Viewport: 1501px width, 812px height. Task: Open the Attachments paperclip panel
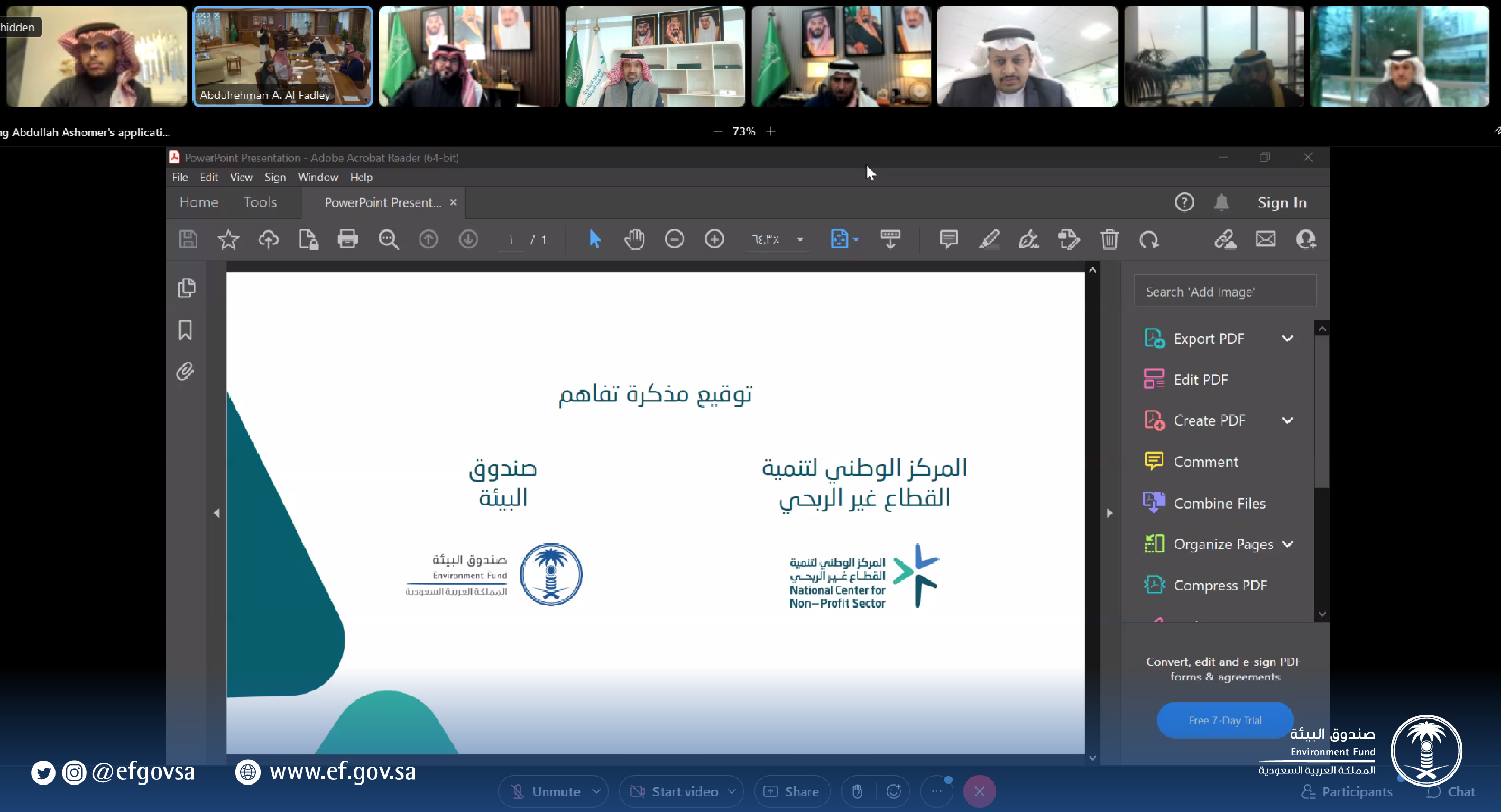click(185, 371)
